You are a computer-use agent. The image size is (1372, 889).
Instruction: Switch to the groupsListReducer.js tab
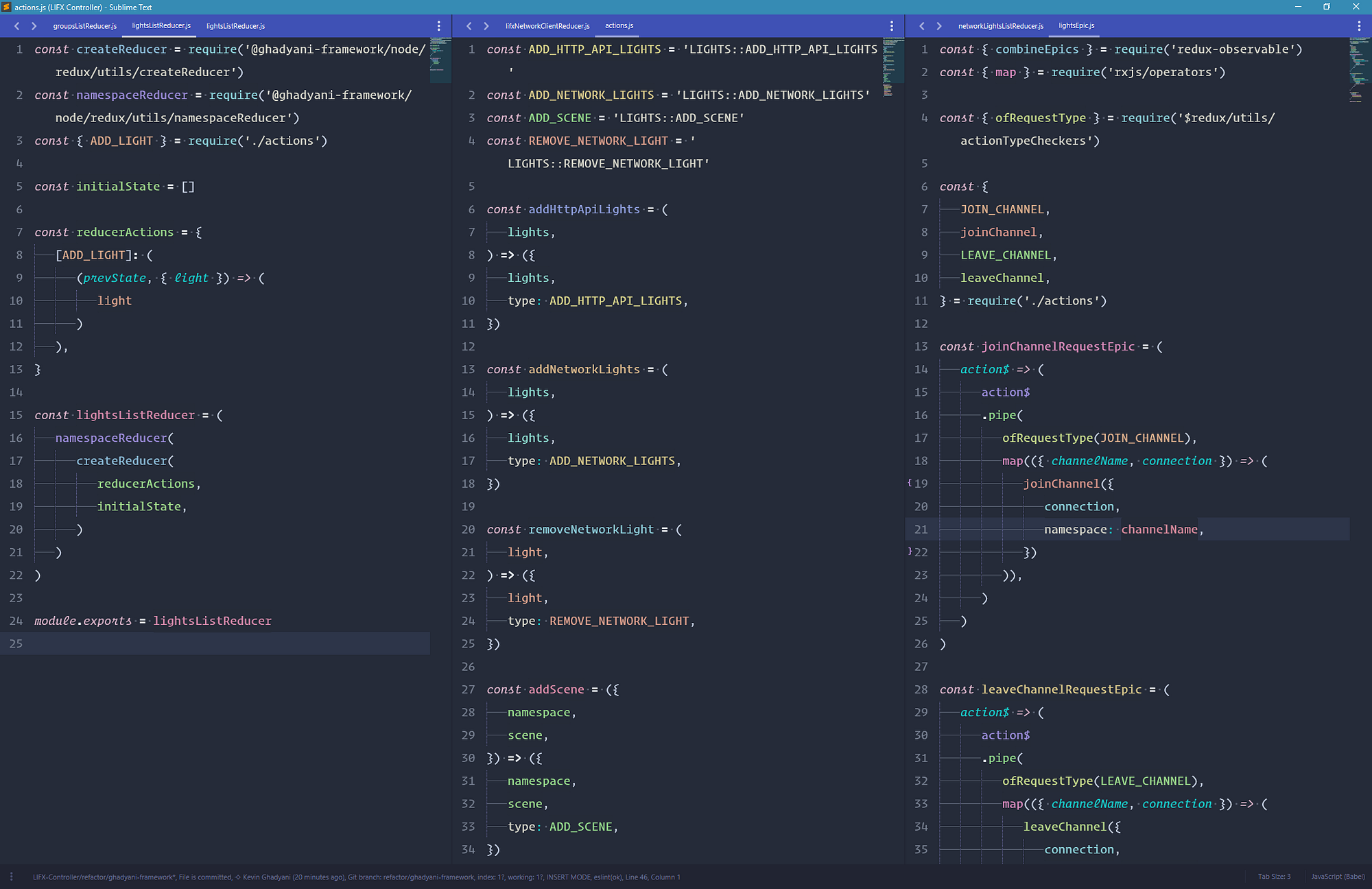[x=84, y=25]
